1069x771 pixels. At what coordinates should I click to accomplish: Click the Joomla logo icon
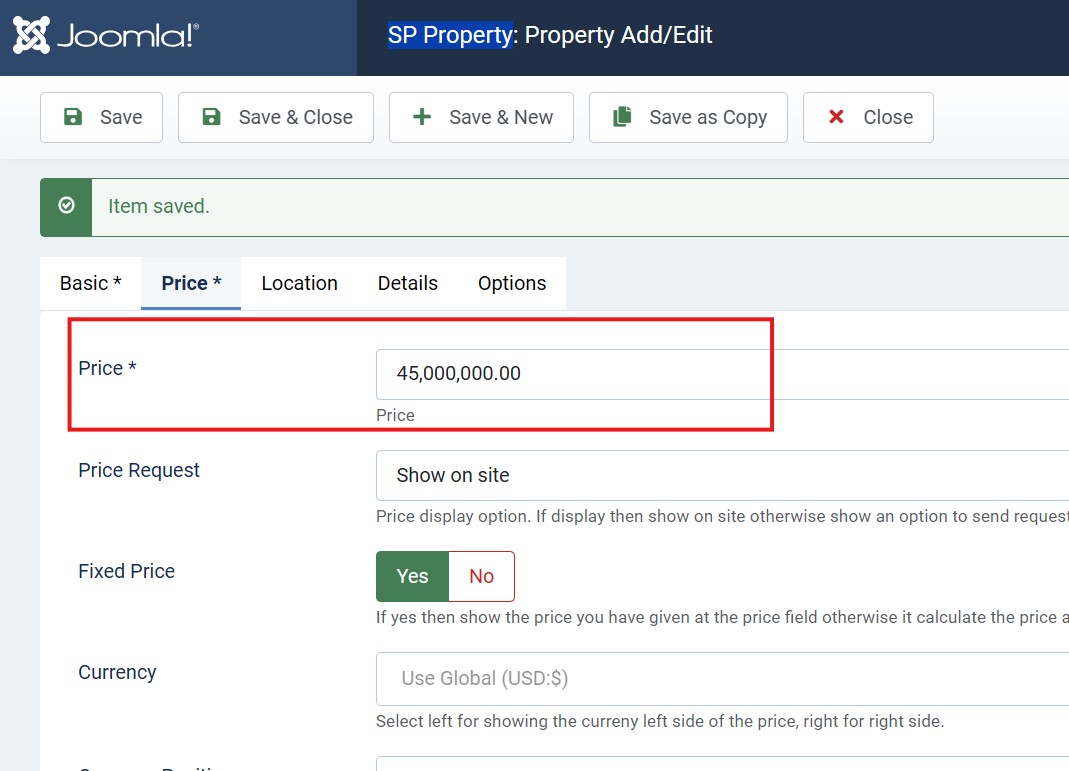click(31, 36)
